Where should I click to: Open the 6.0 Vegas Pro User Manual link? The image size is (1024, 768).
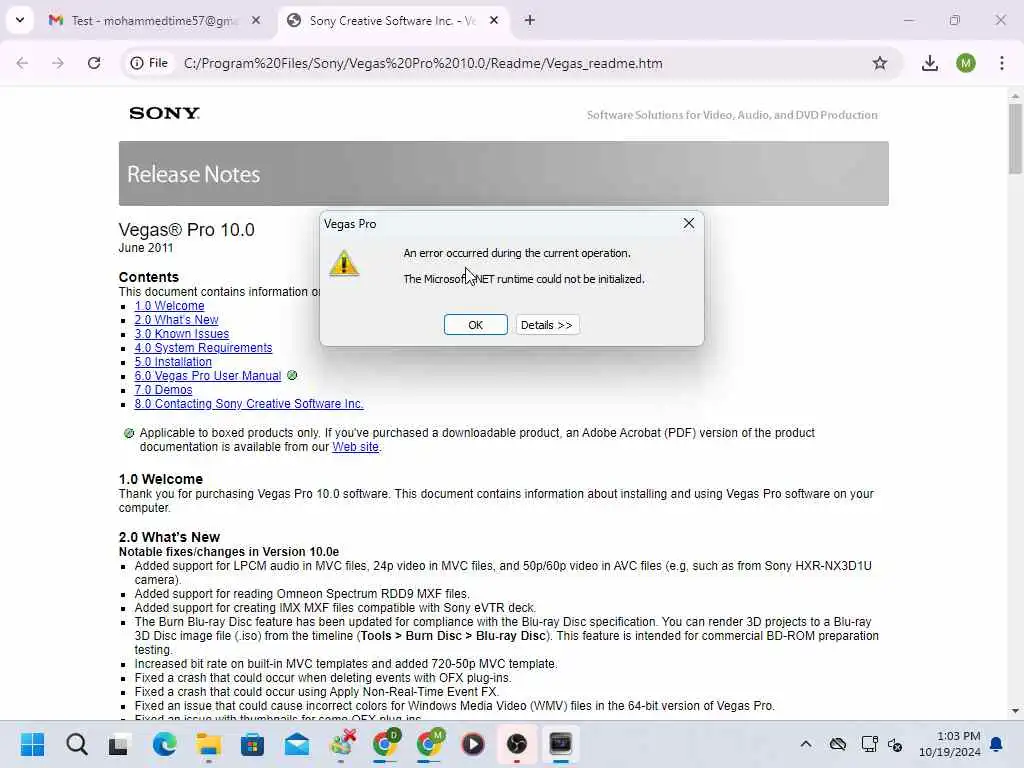(x=208, y=376)
